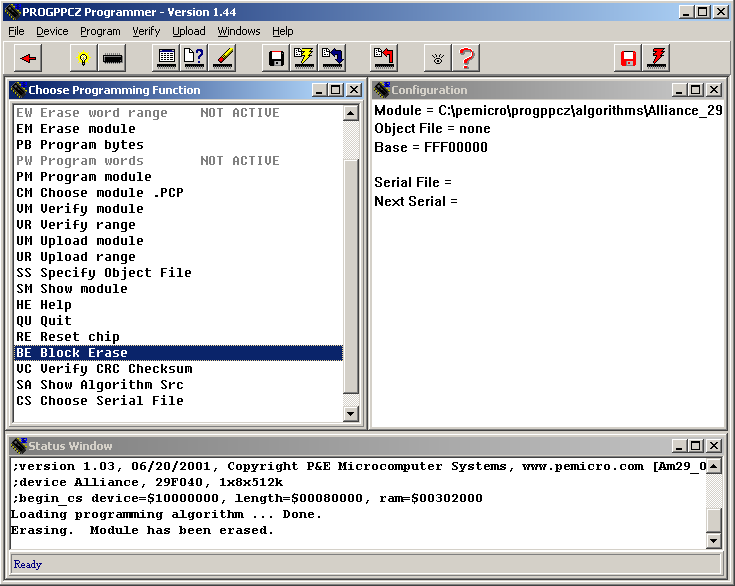Image resolution: width=735 pixels, height=586 pixels.
Task: Click the red eraser toolbar icon
Action: [x=222, y=58]
